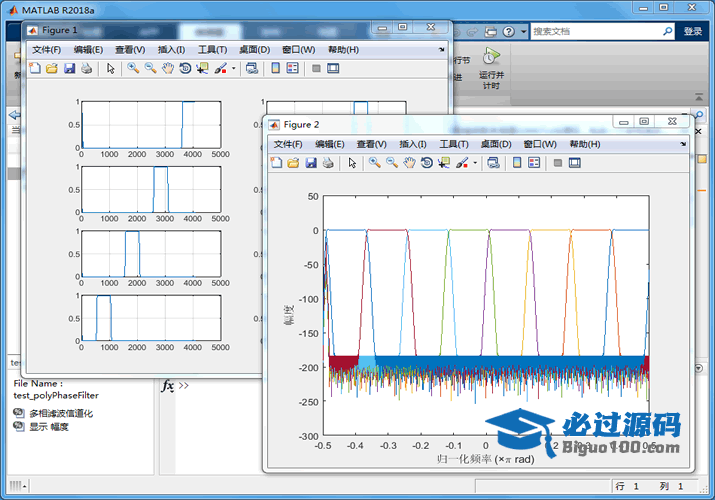Open 帮助(H) menu in Figure 1
The height and width of the screenshot is (500, 715).
[x=343, y=50]
